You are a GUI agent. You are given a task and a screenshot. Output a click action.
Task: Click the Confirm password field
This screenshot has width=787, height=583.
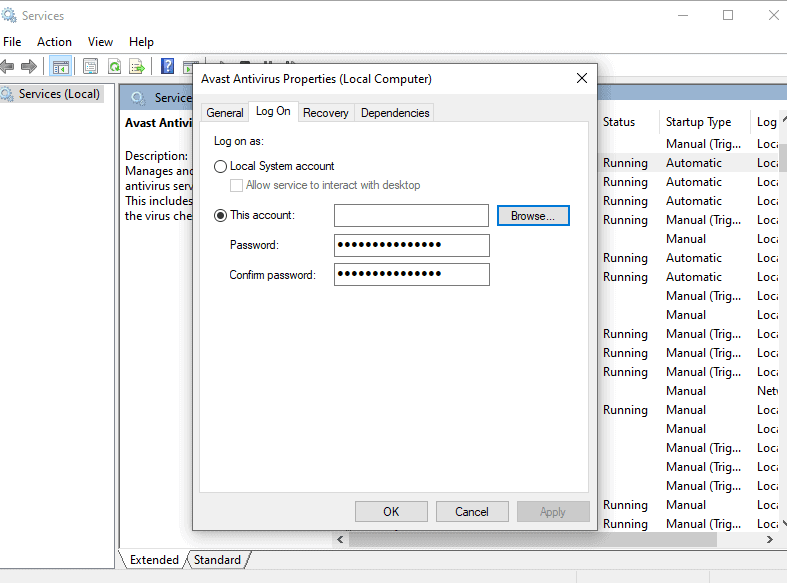pos(412,274)
